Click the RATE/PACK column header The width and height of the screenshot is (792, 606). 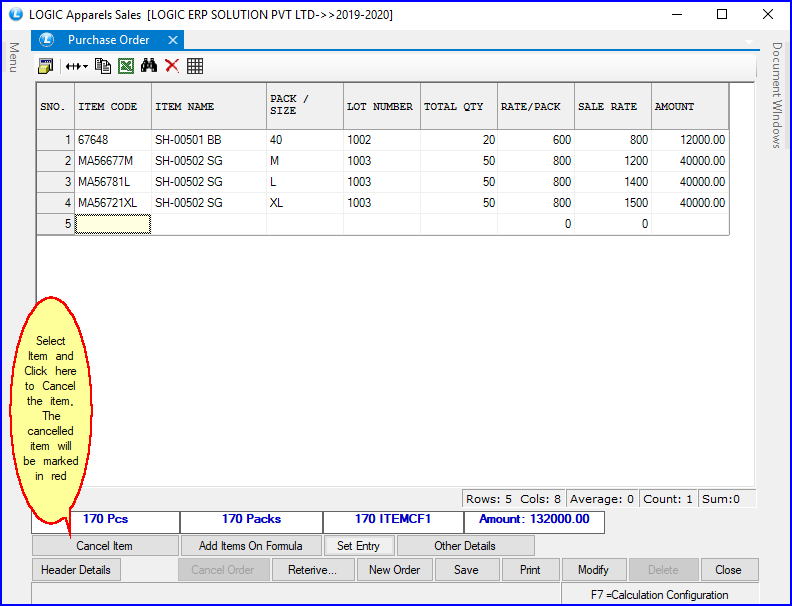point(536,107)
